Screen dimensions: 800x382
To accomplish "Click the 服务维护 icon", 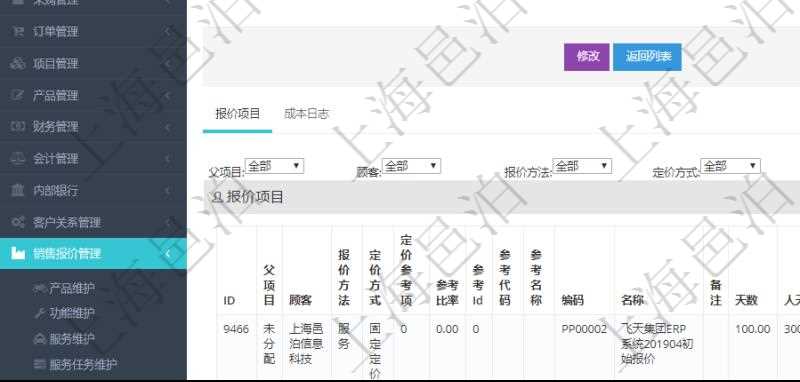I will (x=40, y=339).
